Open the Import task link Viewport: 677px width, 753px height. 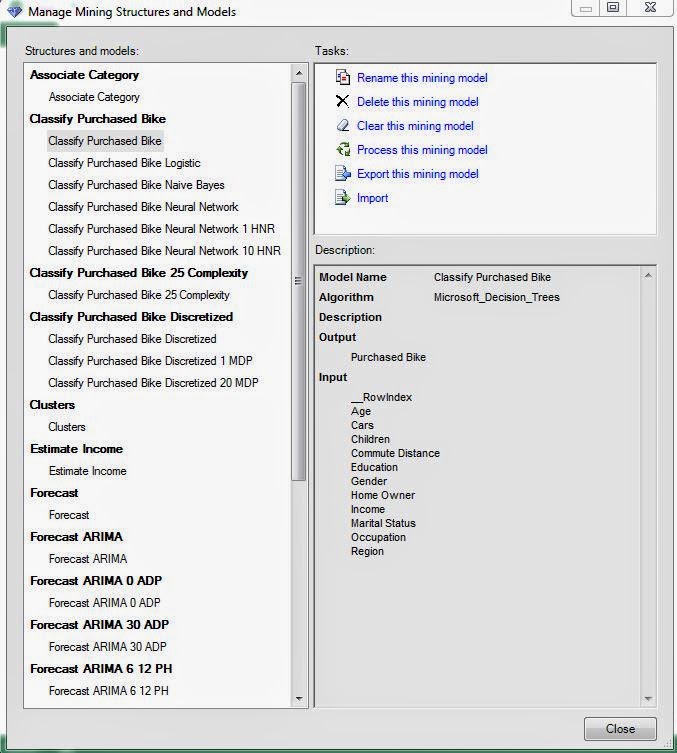click(372, 198)
